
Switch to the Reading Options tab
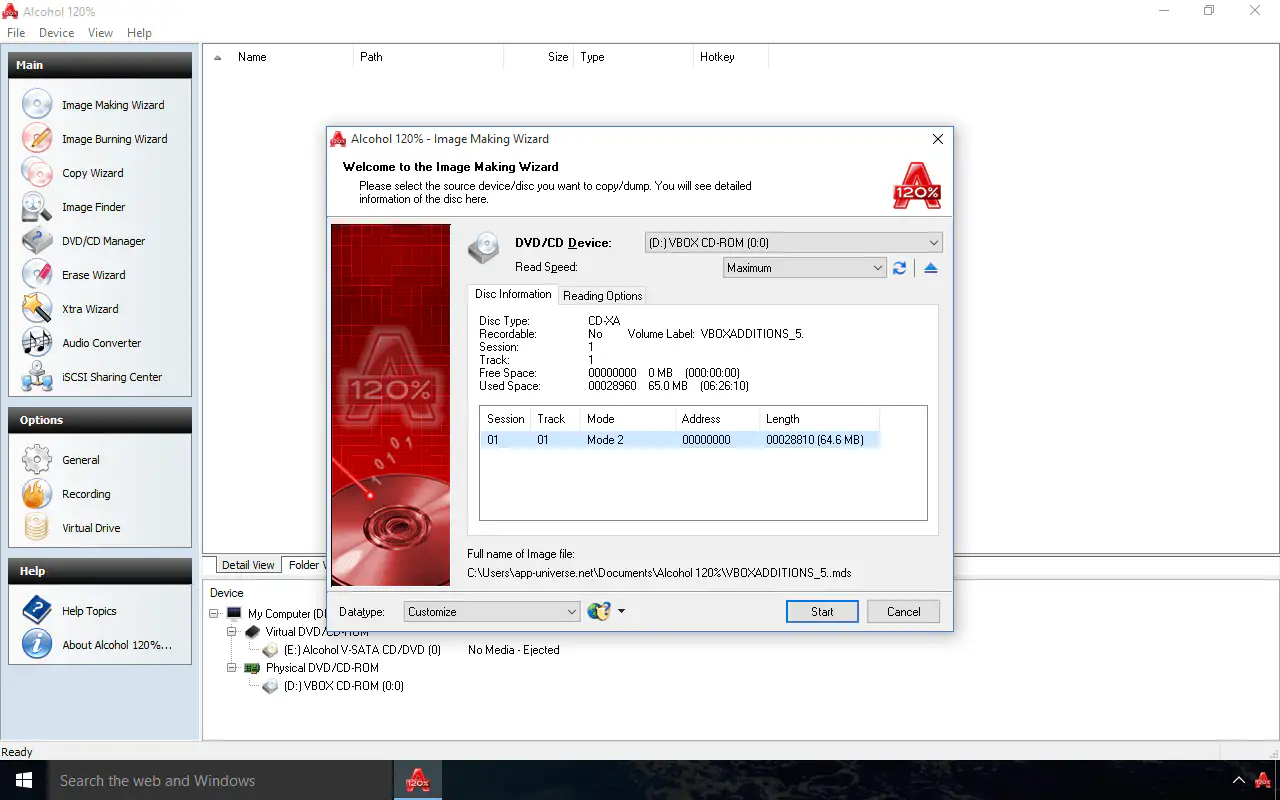[x=602, y=295]
